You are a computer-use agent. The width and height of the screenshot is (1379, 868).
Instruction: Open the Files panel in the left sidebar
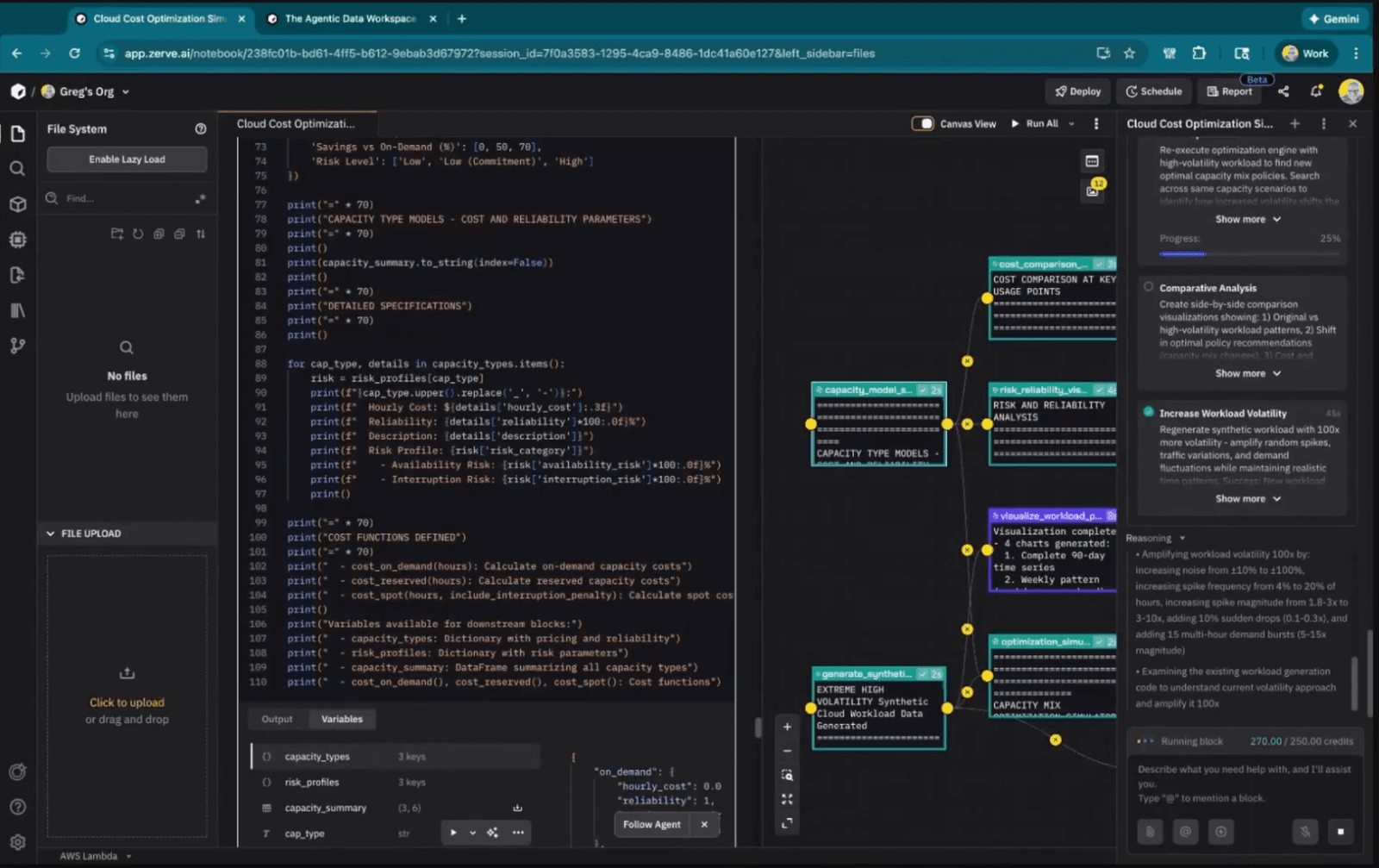pos(17,133)
